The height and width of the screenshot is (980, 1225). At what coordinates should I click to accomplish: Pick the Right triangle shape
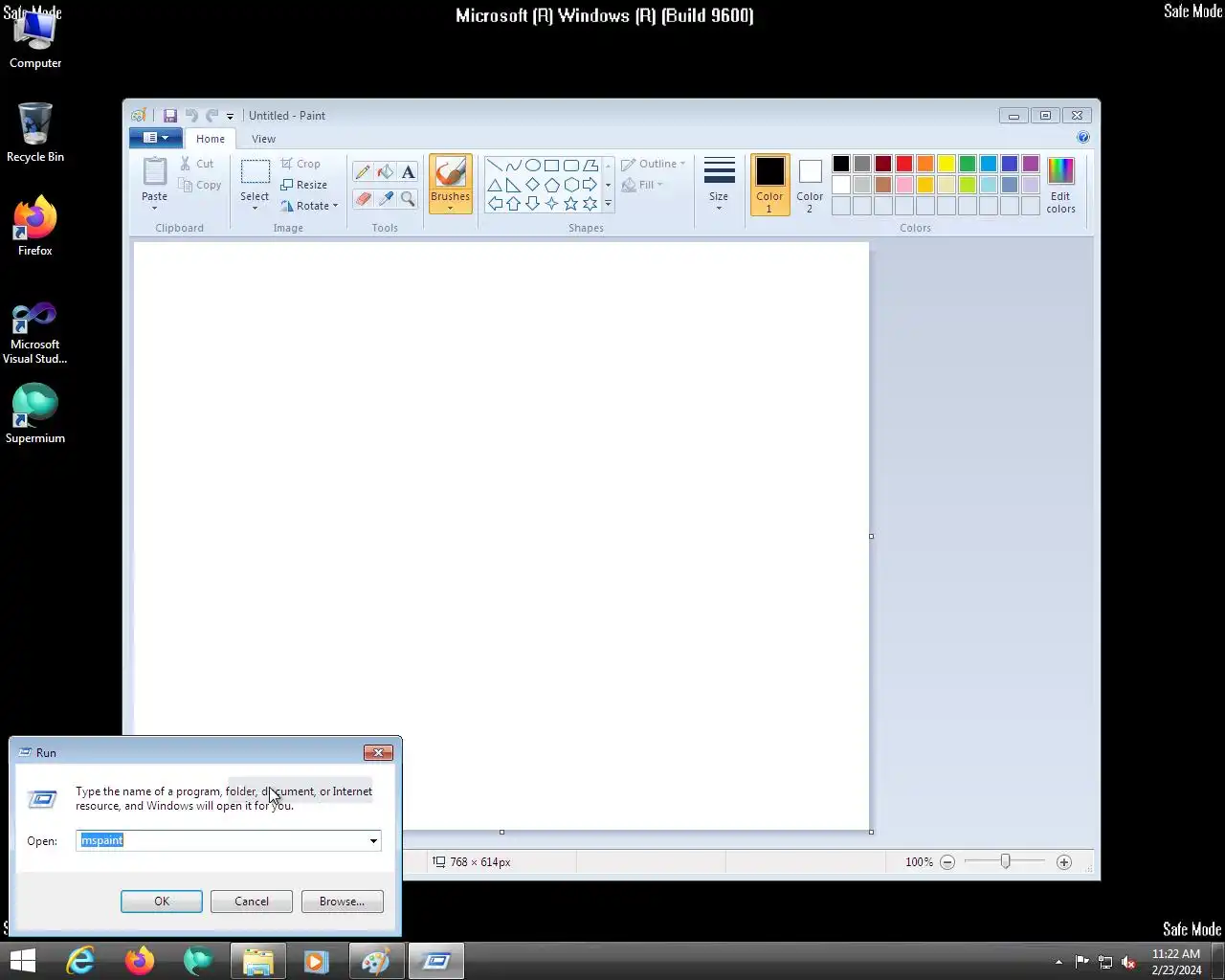(514, 185)
